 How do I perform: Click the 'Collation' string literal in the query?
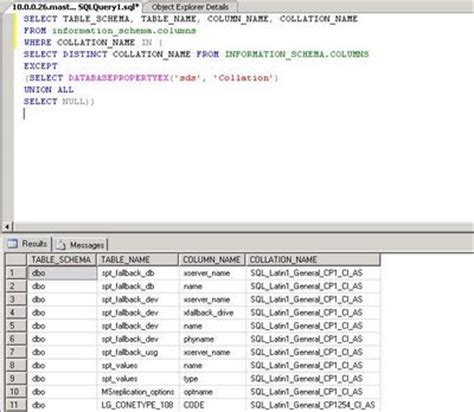click(243, 78)
